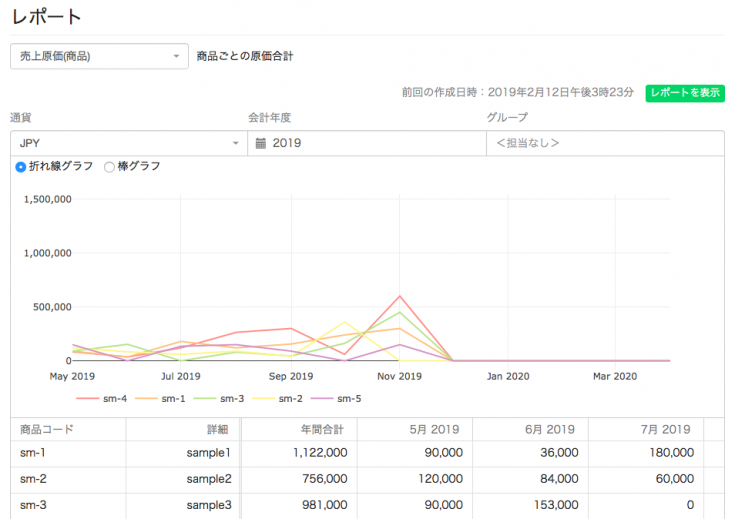The image size is (735, 519).
Task: Toggle the sm-4 series in chart legend
Action: coord(102,399)
